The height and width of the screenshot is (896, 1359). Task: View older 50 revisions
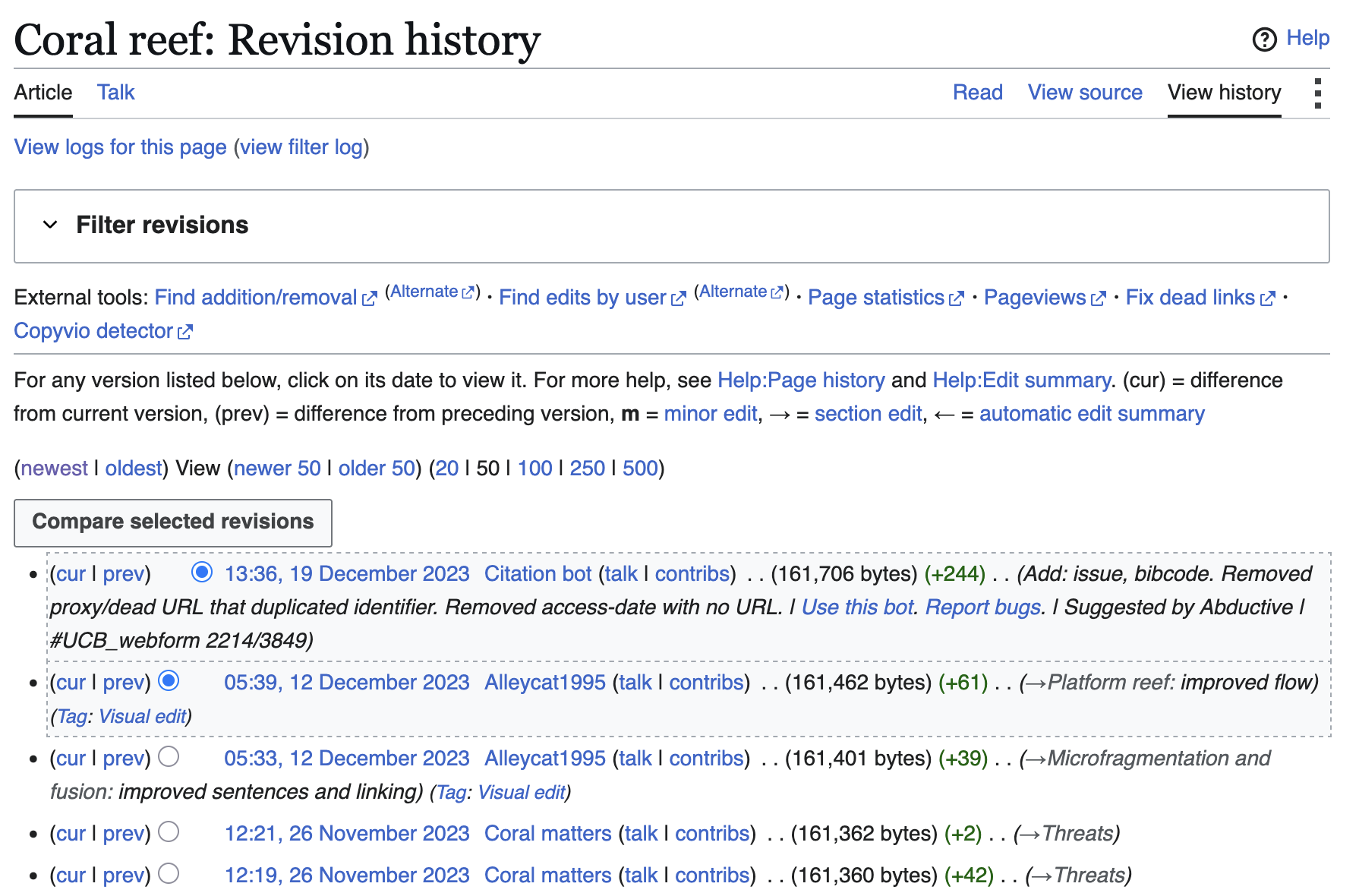(377, 469)
